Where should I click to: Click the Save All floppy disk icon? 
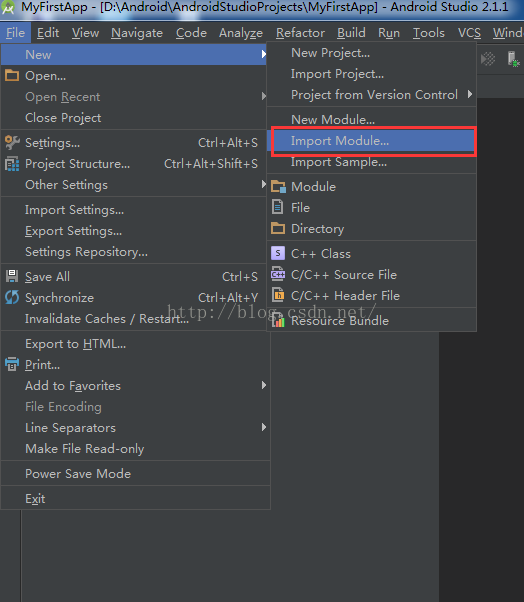(12, 276)
